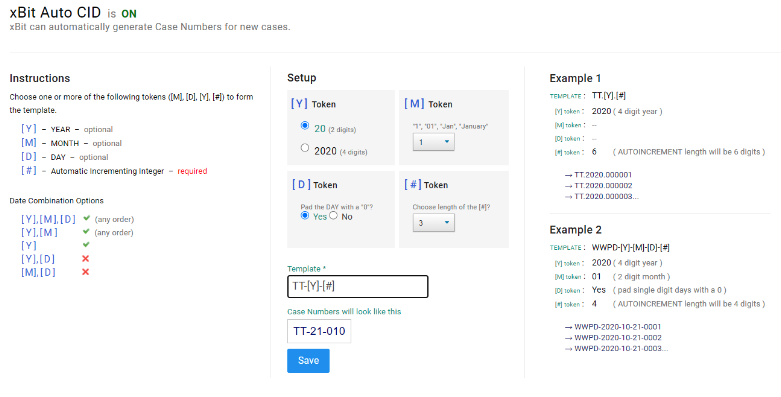Screen dimensions: 781x397
Task: Click green check next to [Y],[M]
Action: (x=86, y=232)
